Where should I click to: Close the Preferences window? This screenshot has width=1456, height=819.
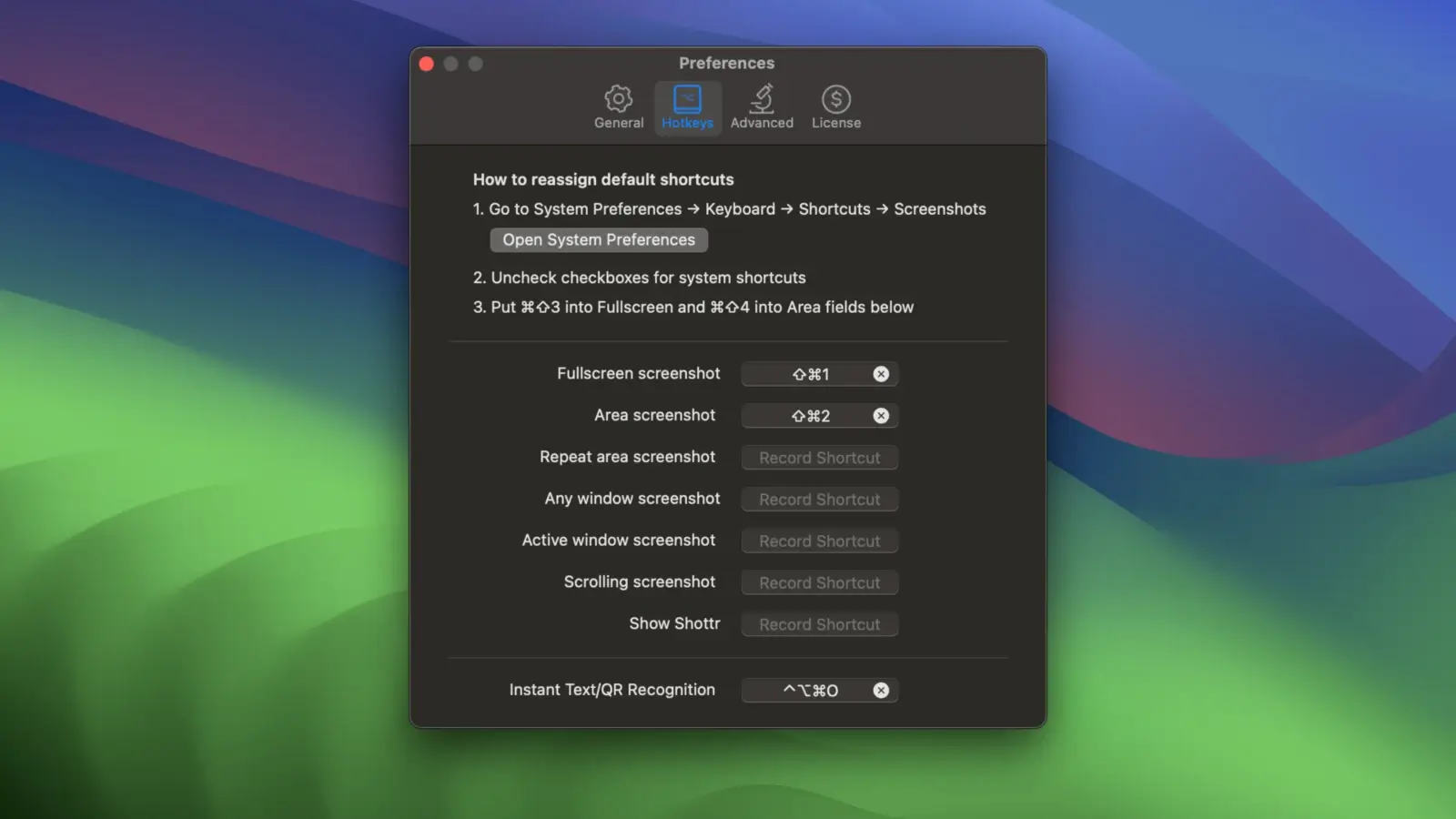[x=426, y=64]
